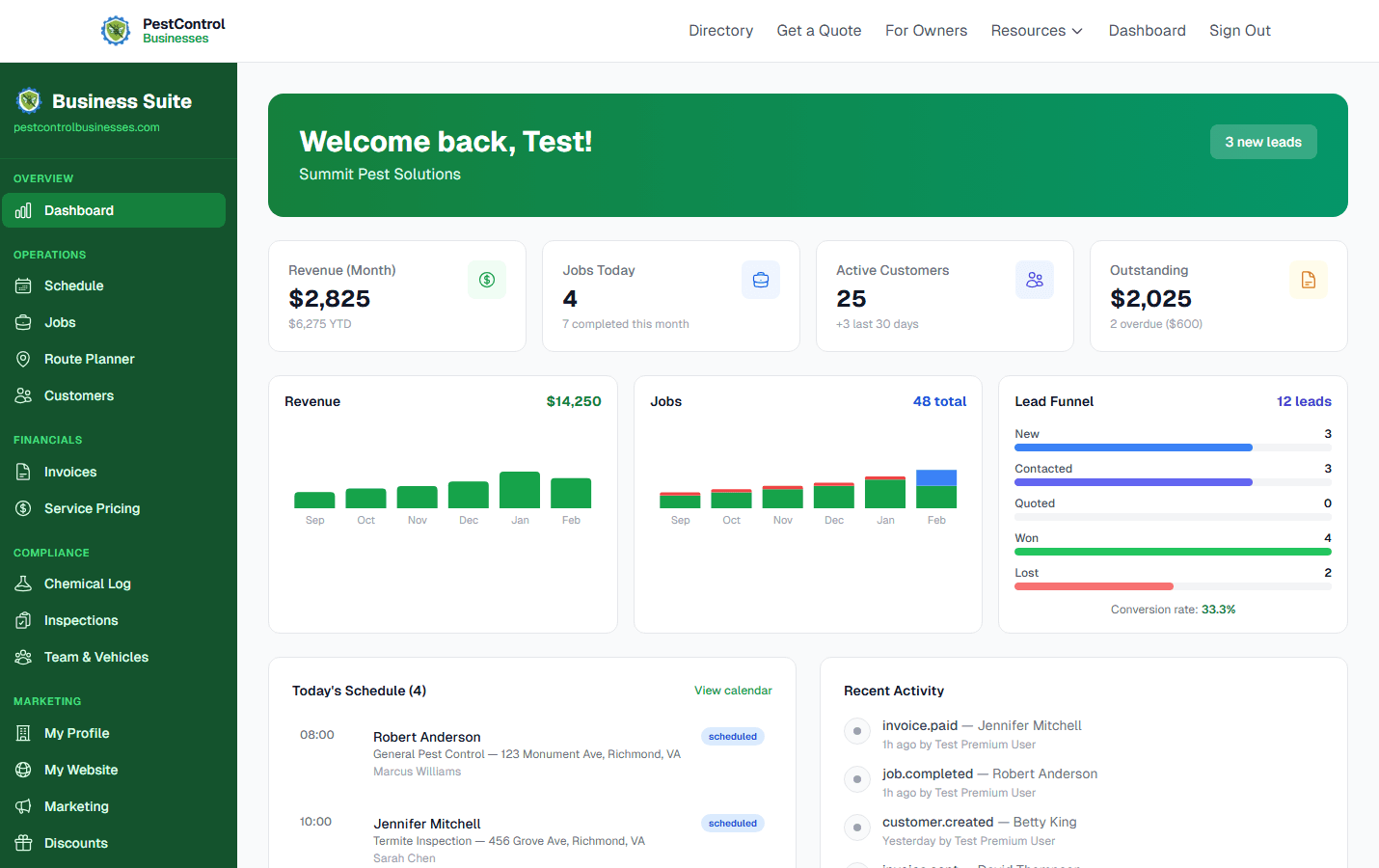
Task: Click the scheduled badge for Robert Anderson
Action: [732, 736]
